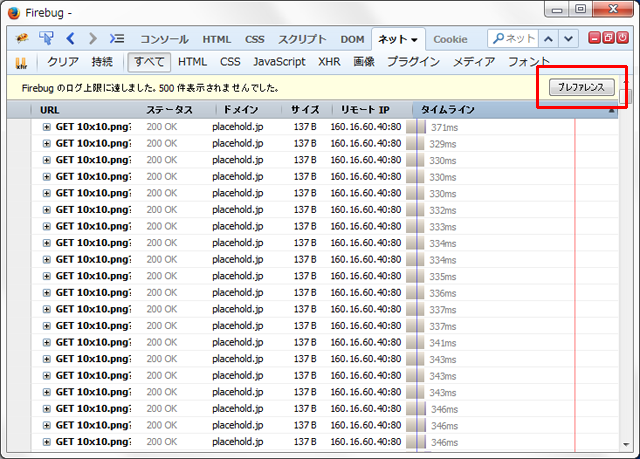Expand the last visible GET 10x10.png row
The width and height of the screenshot is (640, 459).
(47, 441)
